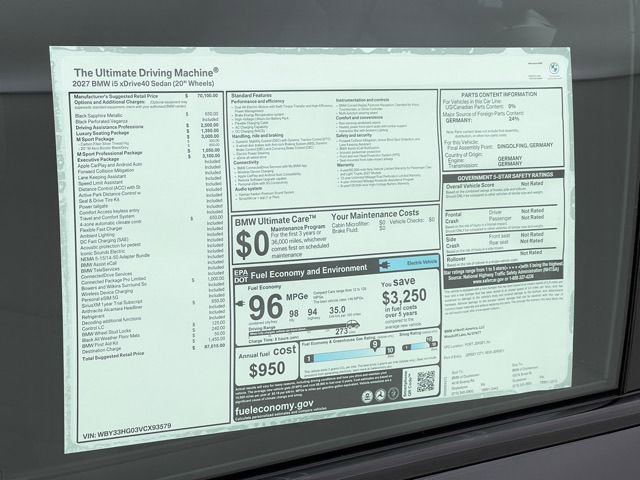Click the base price 70,100.00
Screen dimensions: 640x480
[x=207, y=96]
